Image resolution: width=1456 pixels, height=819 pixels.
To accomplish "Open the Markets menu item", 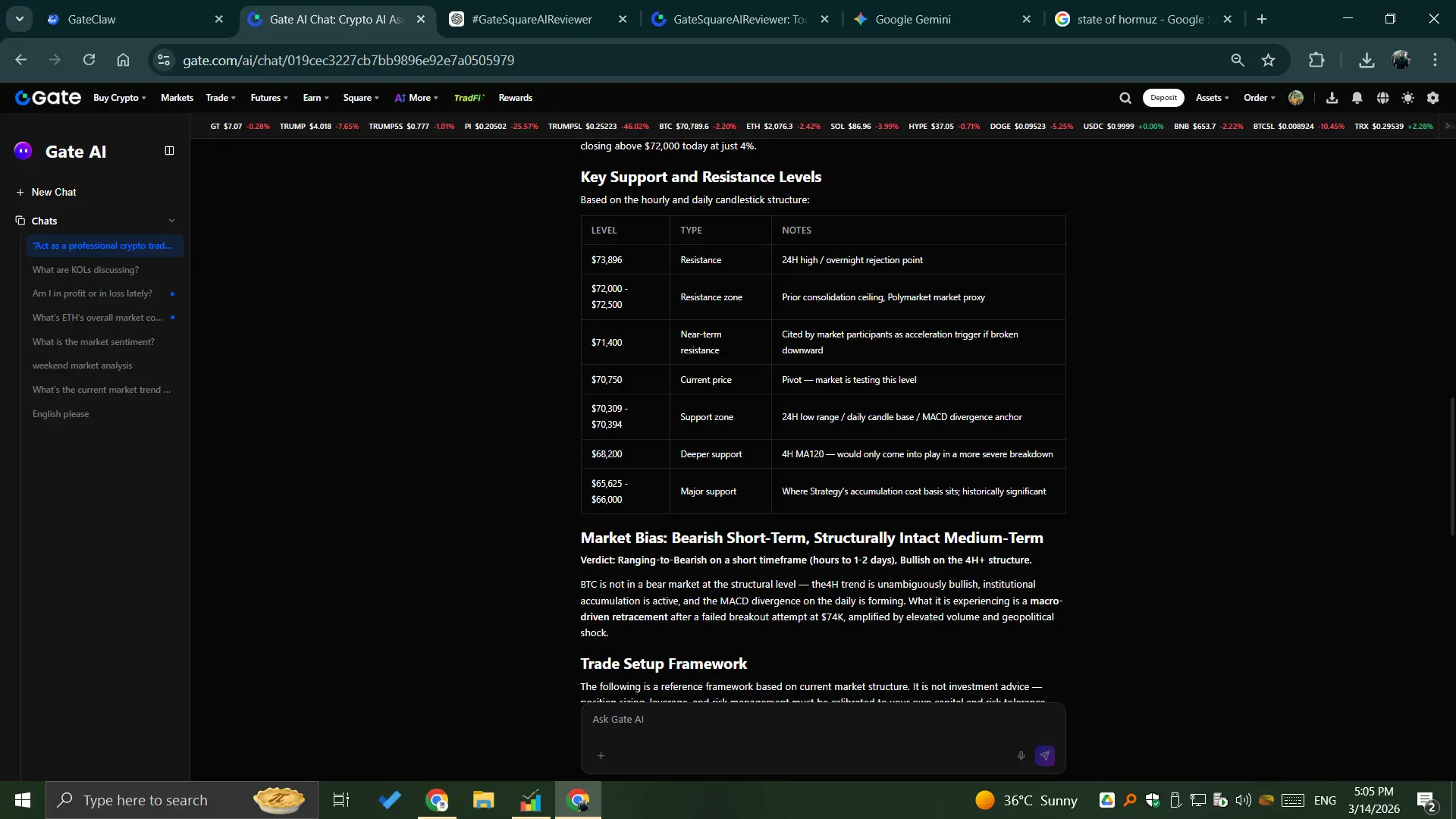I will pyautogui.click(x=177, y=98).
